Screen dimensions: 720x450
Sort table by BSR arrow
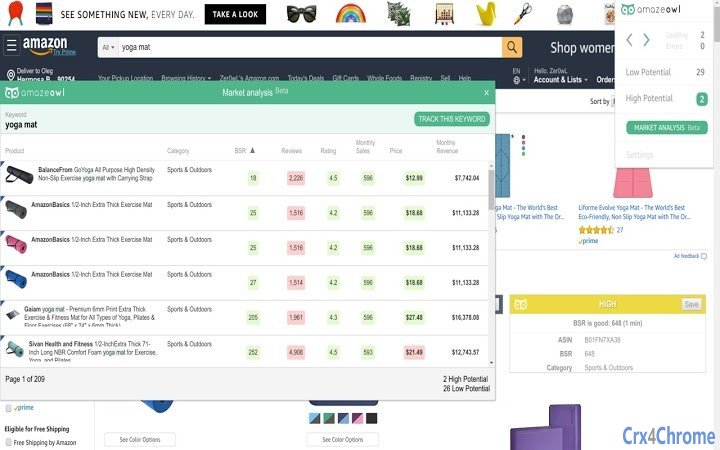pyautogui.click(x=252, y=150)
